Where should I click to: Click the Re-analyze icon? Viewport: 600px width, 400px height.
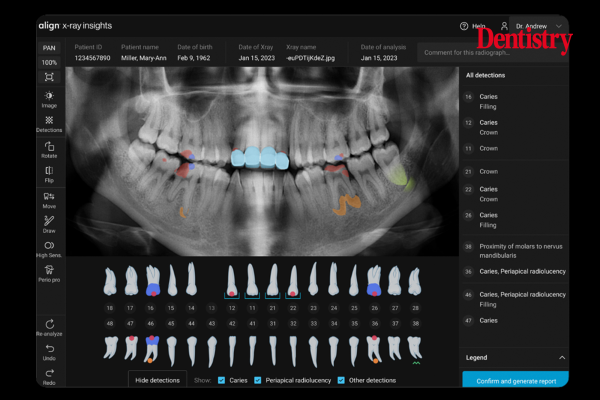49,326
